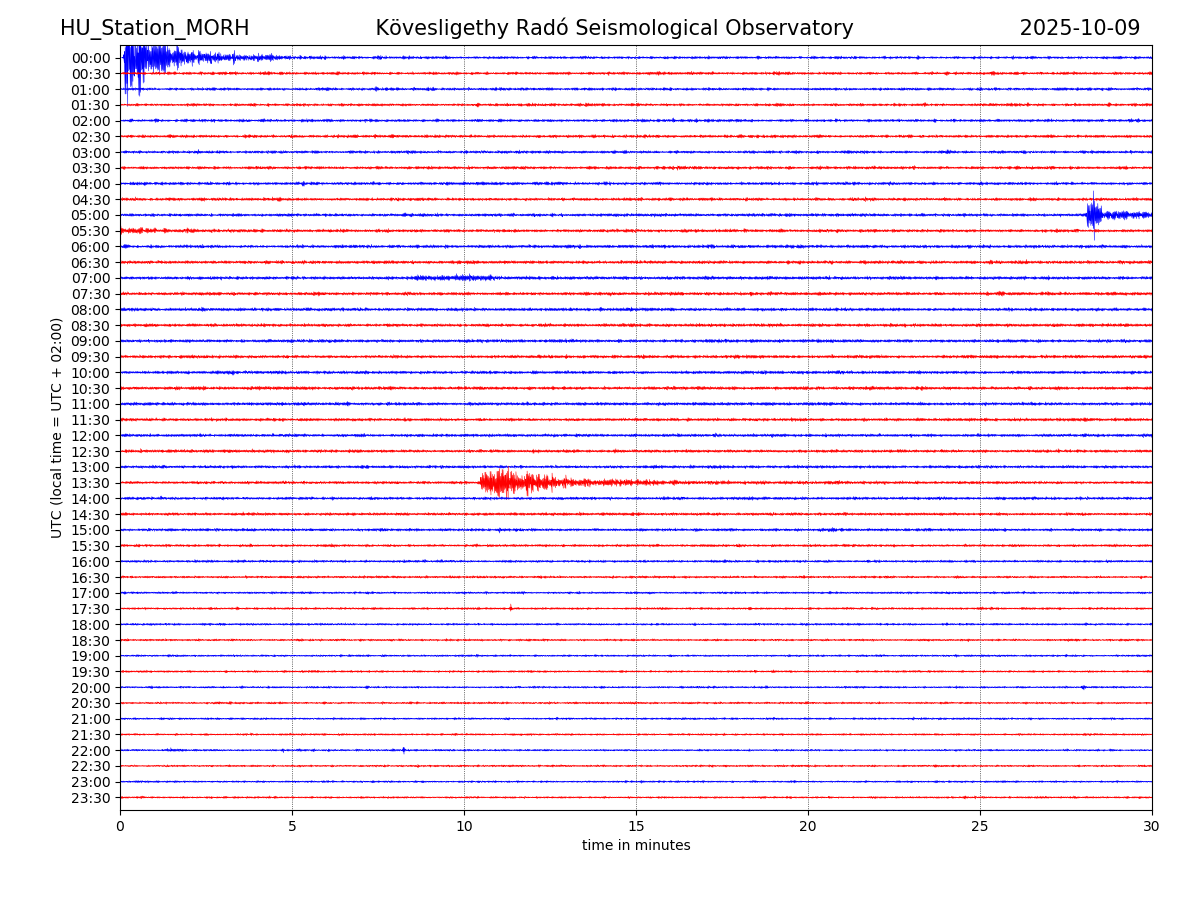Click the 20 tick on the minutes axis
This screenshot has height=900, width=1200.
(x=808, y=827)
